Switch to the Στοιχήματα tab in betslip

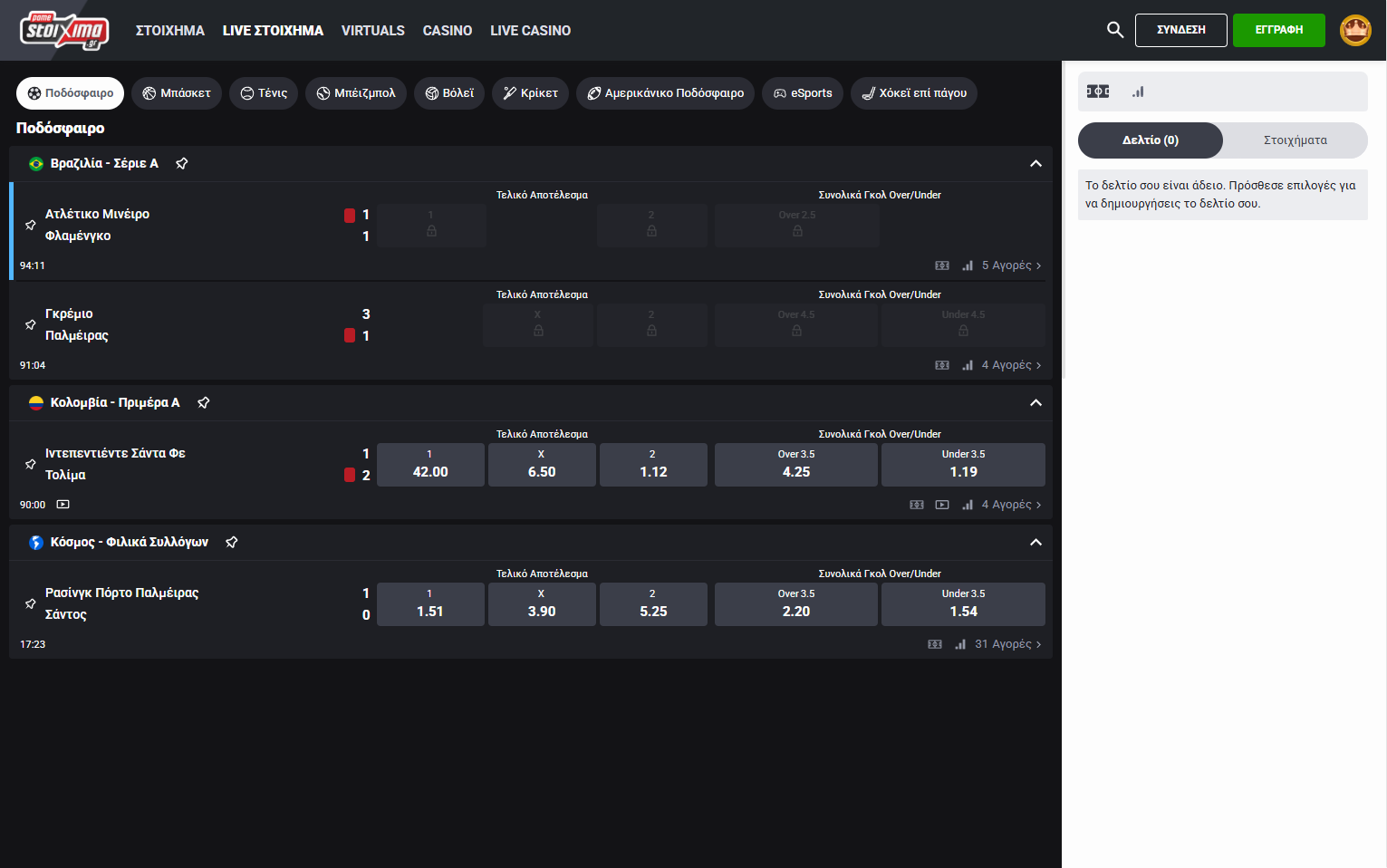(1295, 140)
